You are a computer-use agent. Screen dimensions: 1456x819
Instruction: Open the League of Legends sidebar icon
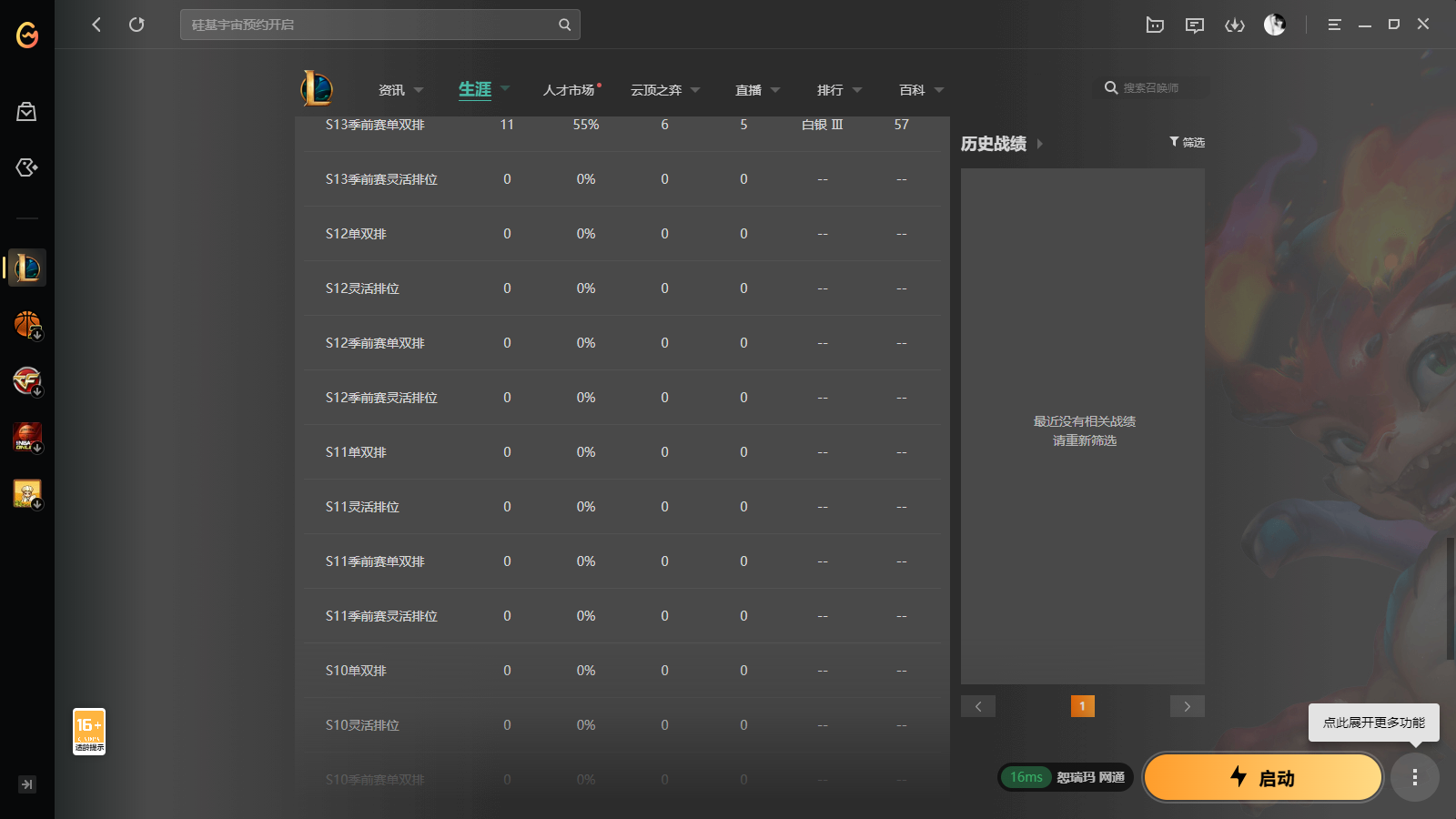pyautogui.click(x=27, y=268)
